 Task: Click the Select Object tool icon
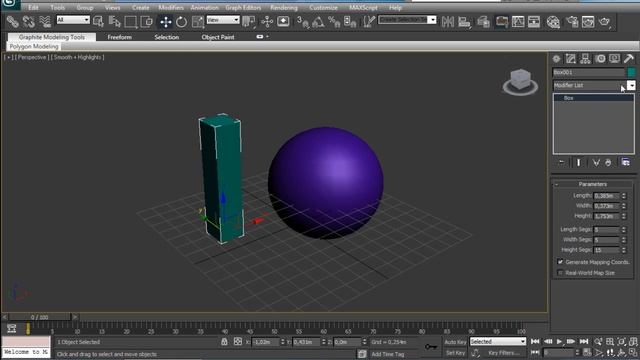pos(98,22)
